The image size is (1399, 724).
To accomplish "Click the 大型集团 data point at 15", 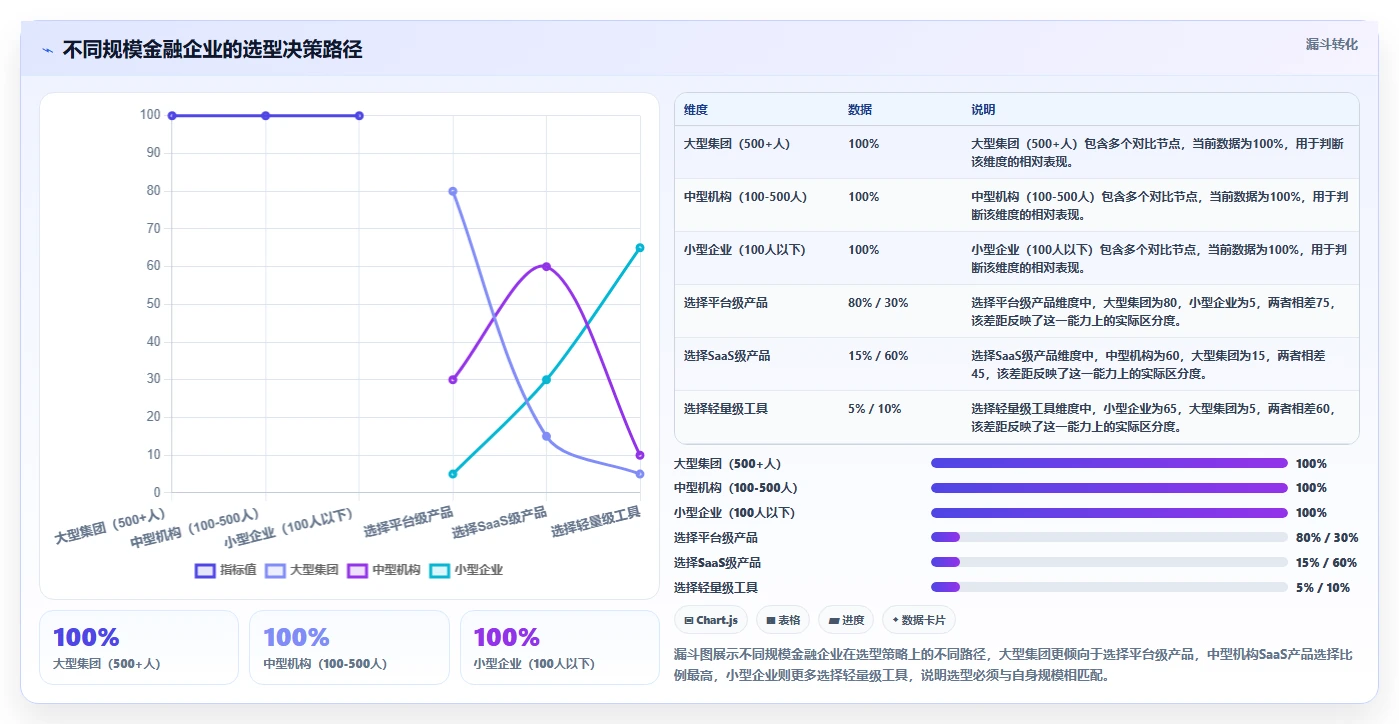I will point(546,436).
